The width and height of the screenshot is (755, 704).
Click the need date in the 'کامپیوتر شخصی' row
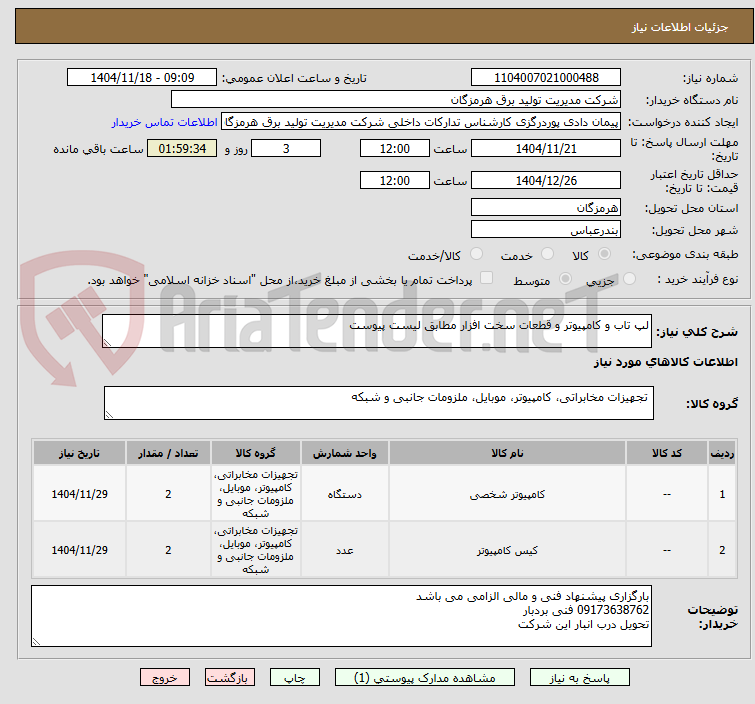coord(79,494)
